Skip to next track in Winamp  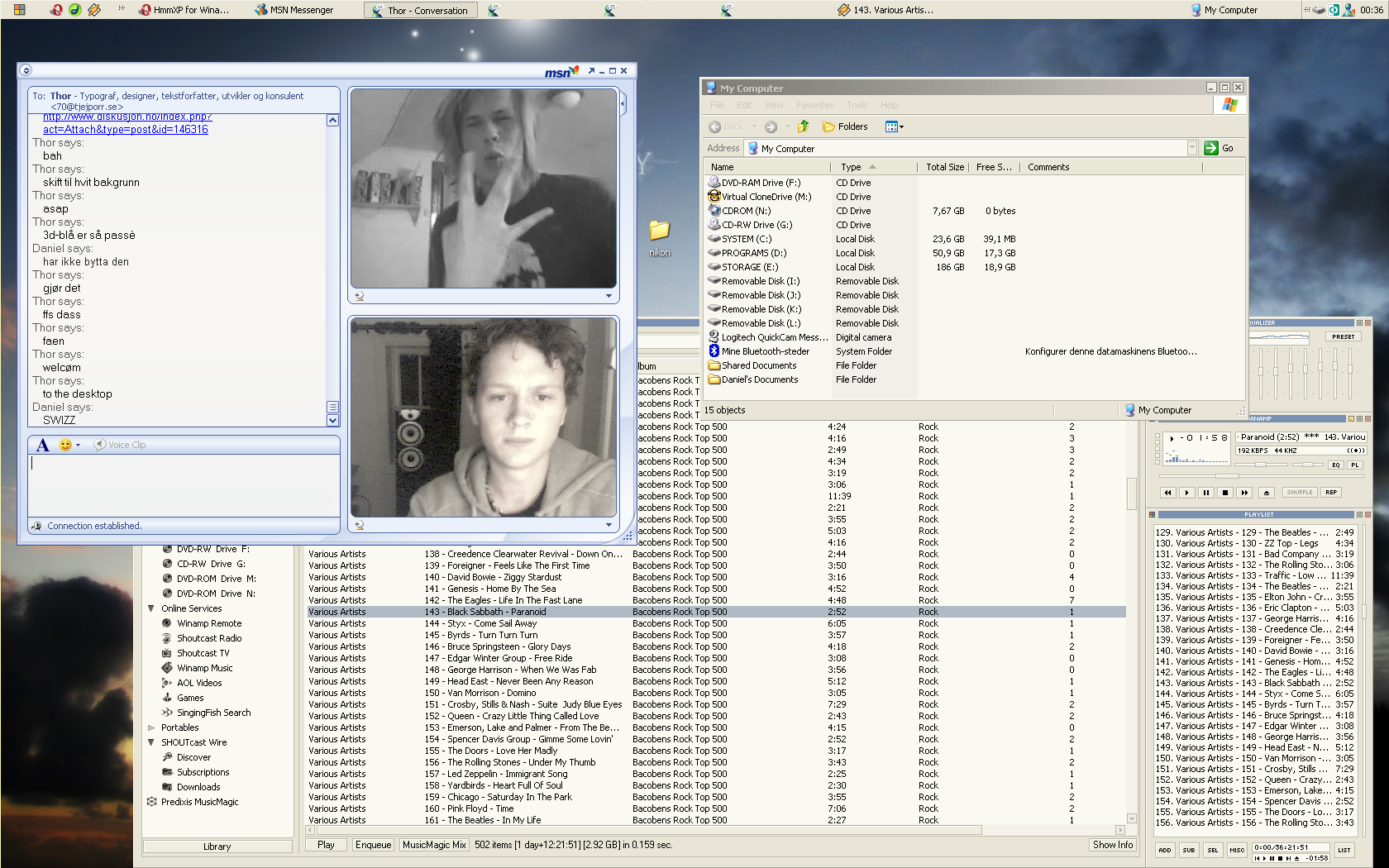click(1244, 493)
